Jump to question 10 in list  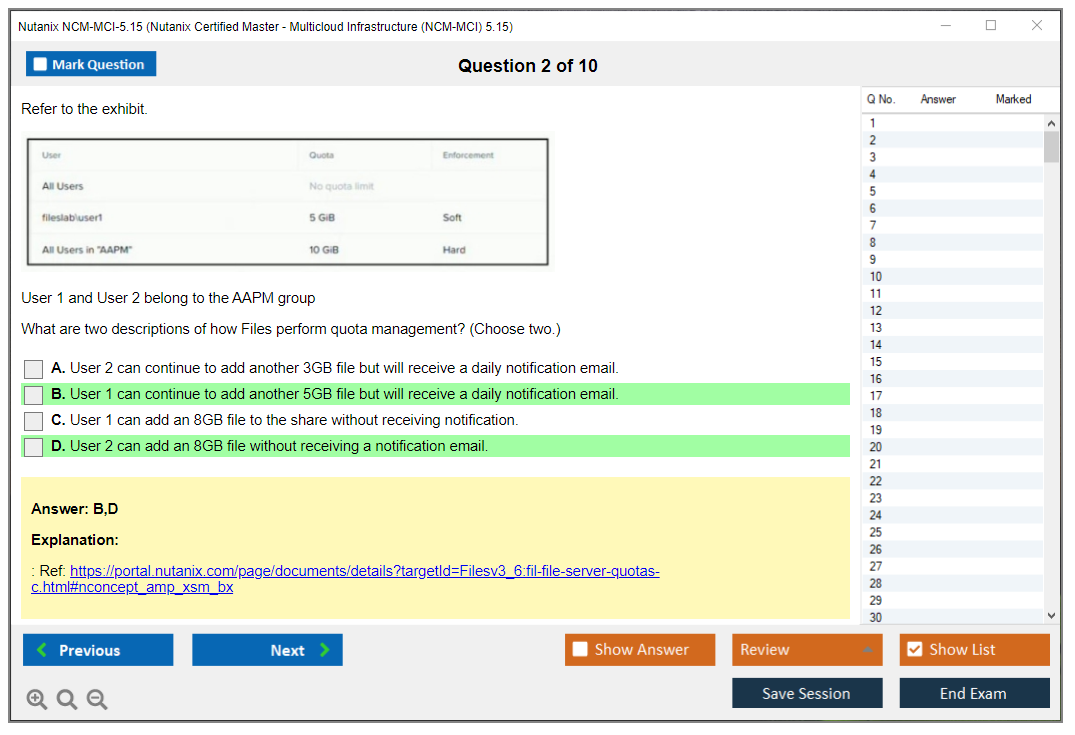pos(876,277)
